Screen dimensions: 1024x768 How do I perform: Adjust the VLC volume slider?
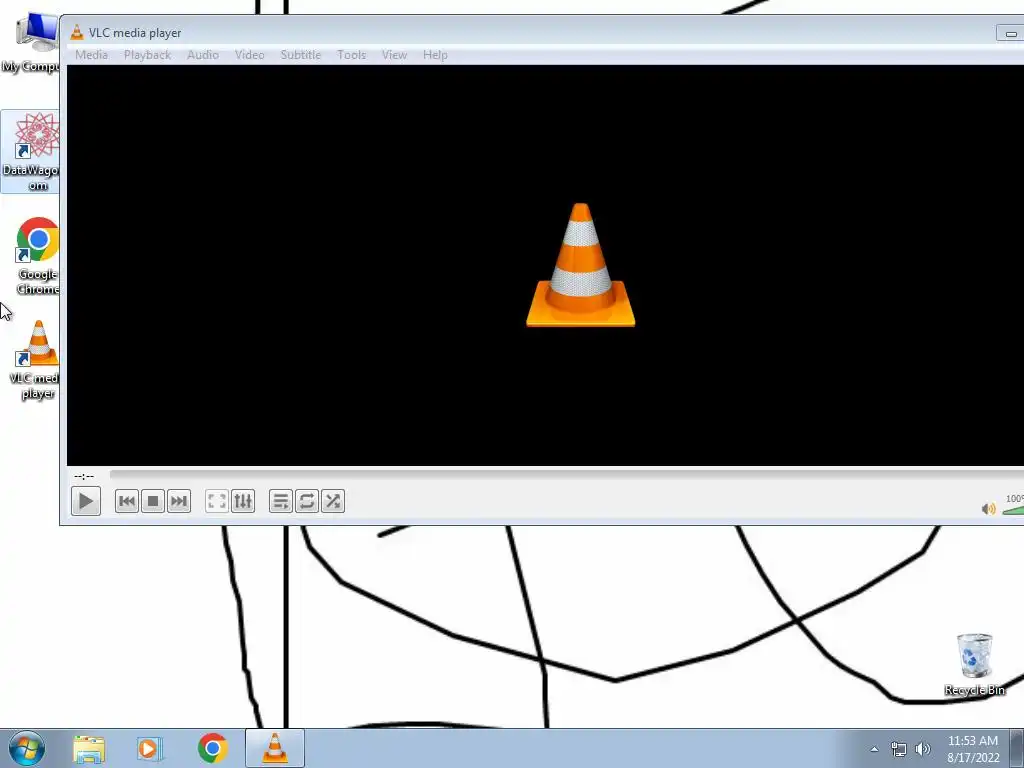[x=1013, y=509]
